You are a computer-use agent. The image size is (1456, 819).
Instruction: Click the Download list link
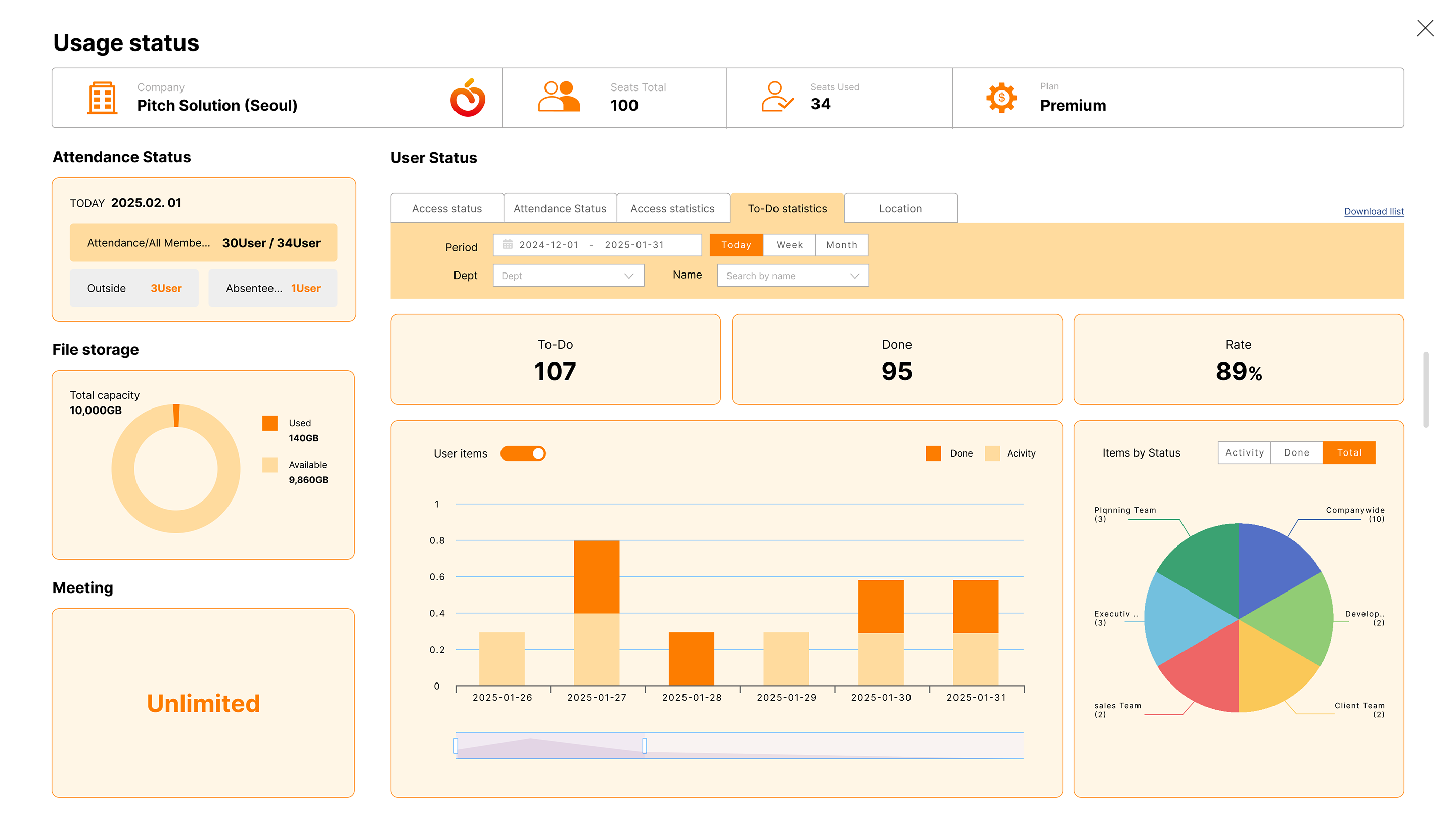click(x=1374, y=211)
